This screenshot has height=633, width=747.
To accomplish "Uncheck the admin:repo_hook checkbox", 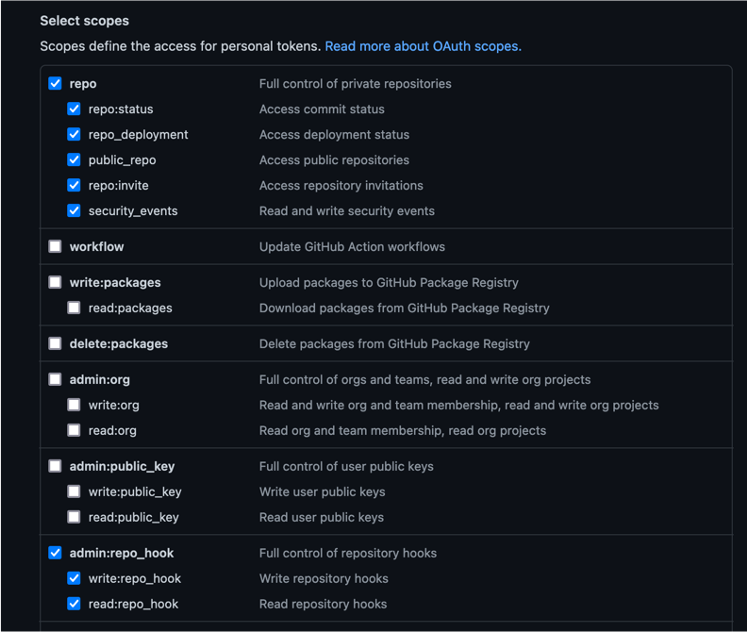I will [55, 553].
